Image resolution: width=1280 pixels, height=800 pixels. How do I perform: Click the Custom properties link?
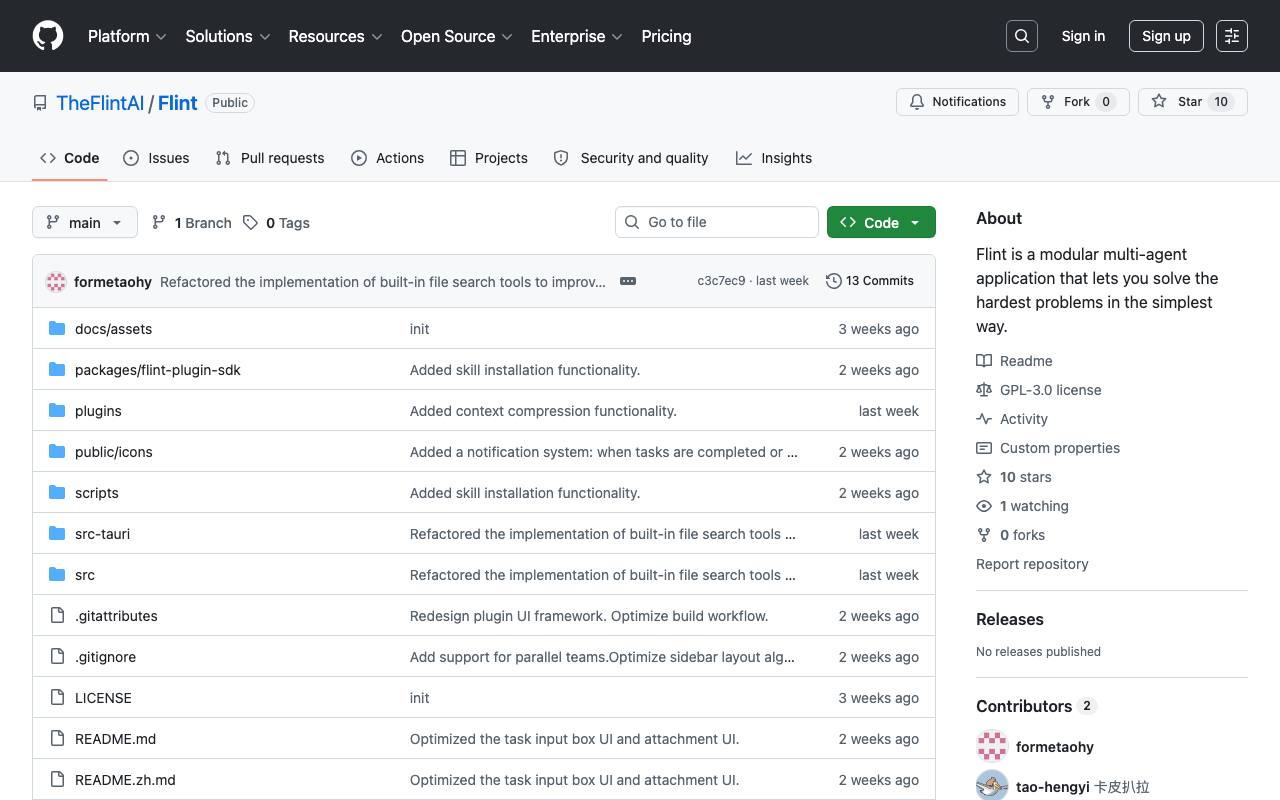[1060, 448]
